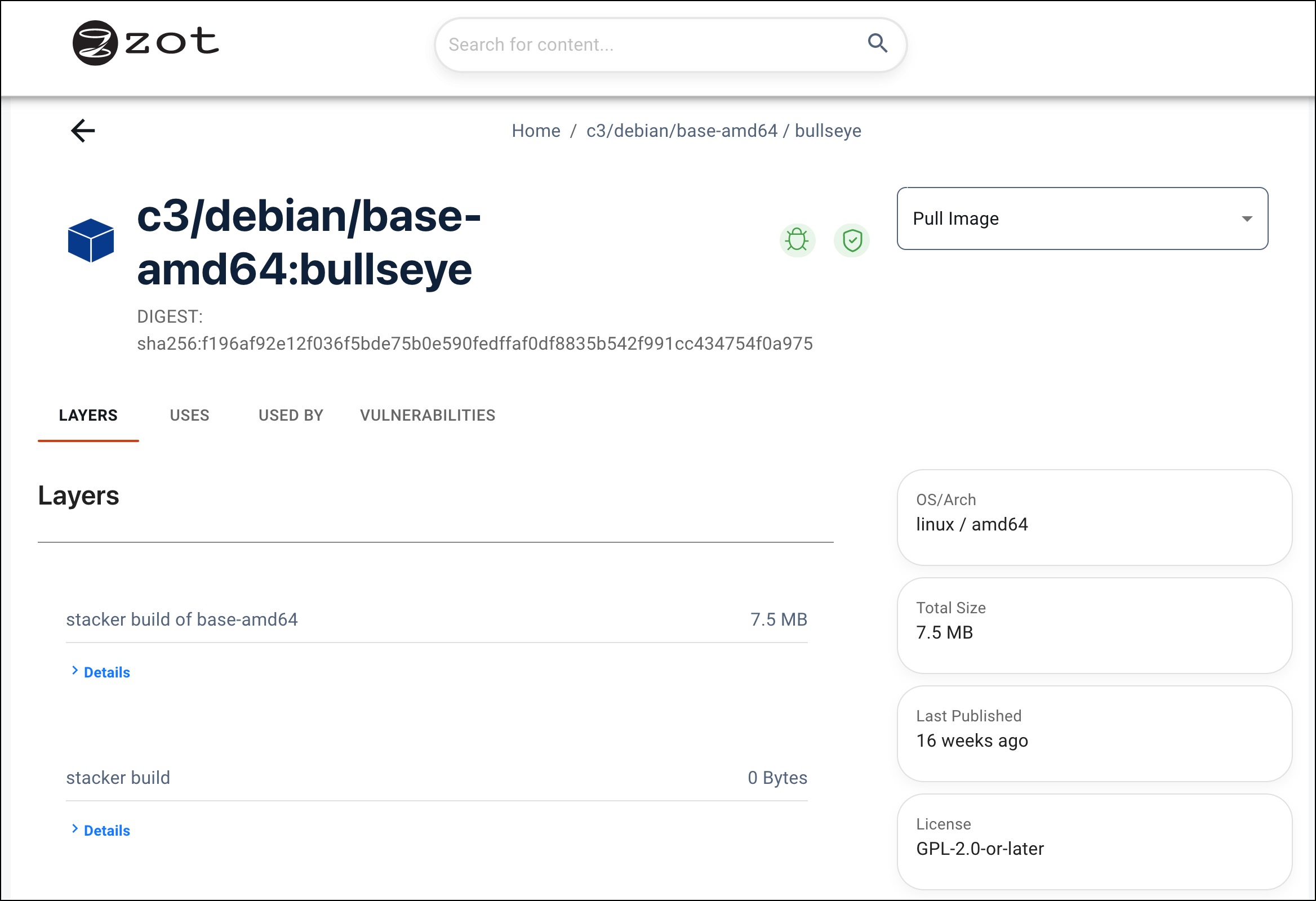The width and height of the screenshot is (1316, 901).
Task: Open the Vulnerabilities tab
Action: pos(428,416)
